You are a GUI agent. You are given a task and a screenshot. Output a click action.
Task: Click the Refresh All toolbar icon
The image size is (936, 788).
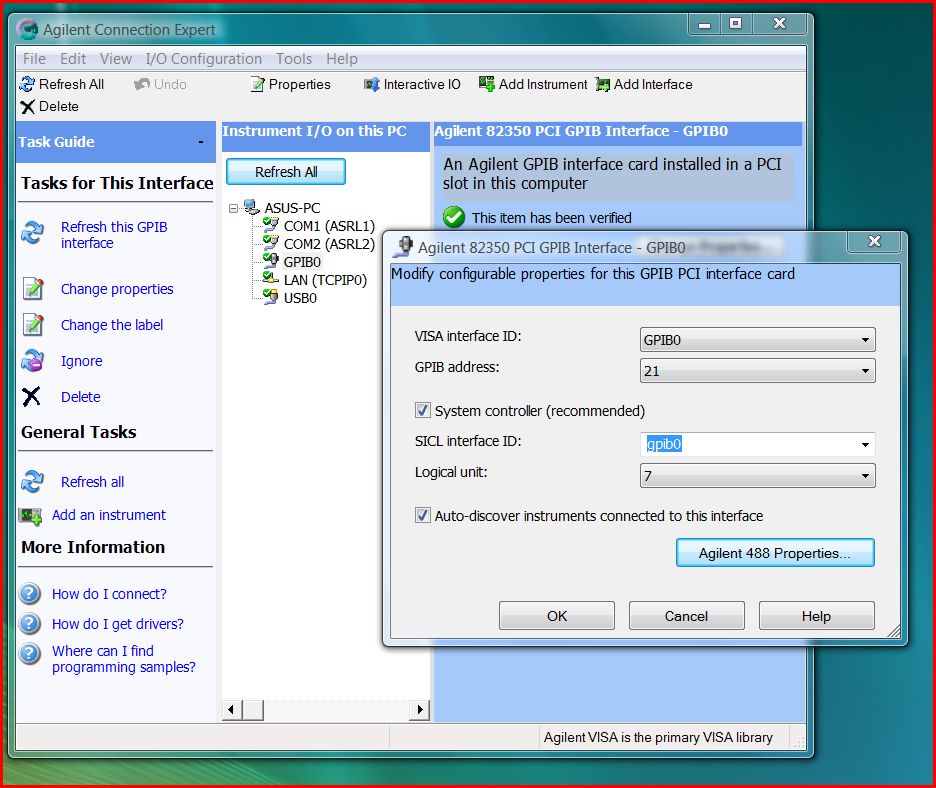(27, 85)
